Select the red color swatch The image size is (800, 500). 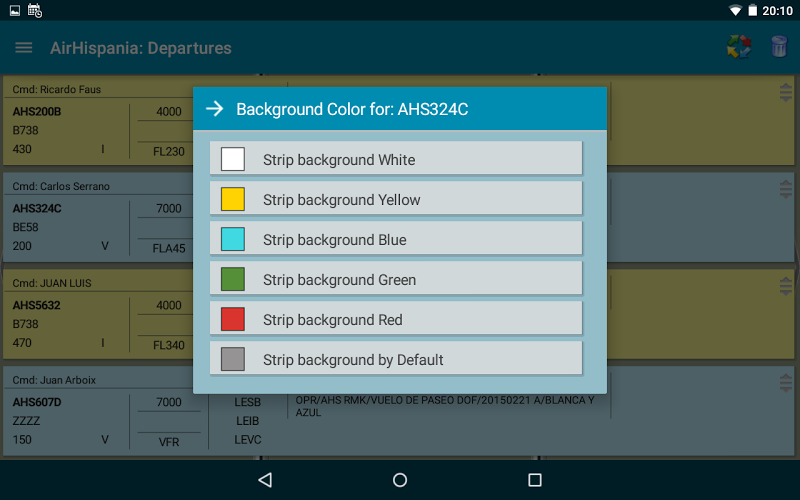coord(233,319)
